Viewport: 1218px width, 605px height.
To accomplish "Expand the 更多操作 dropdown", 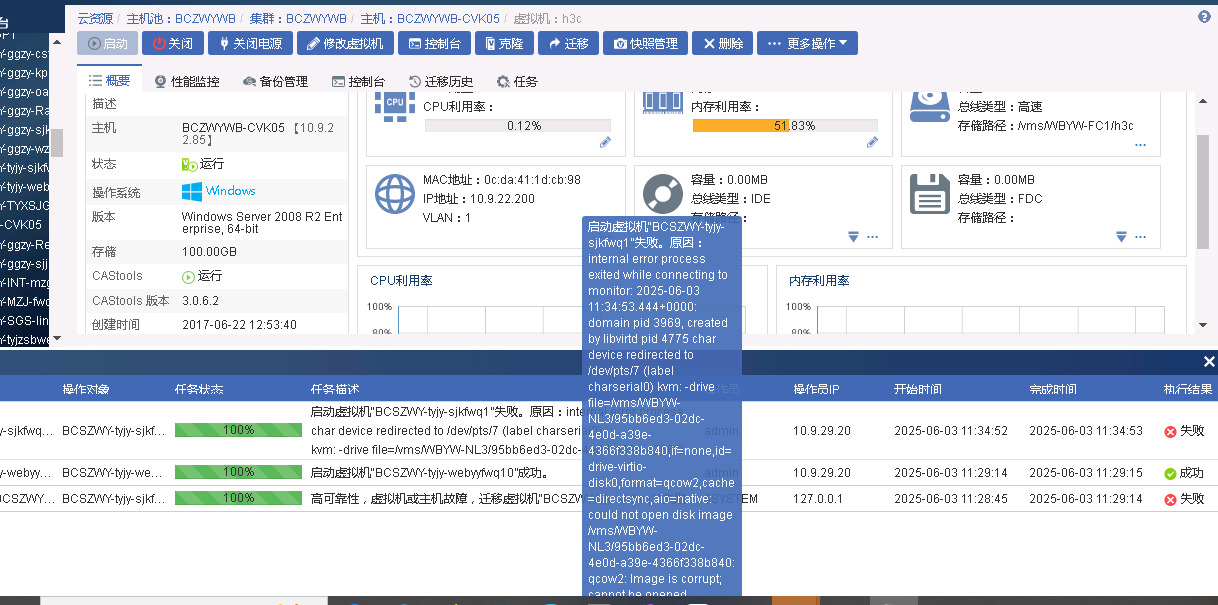I will [807, 43].
